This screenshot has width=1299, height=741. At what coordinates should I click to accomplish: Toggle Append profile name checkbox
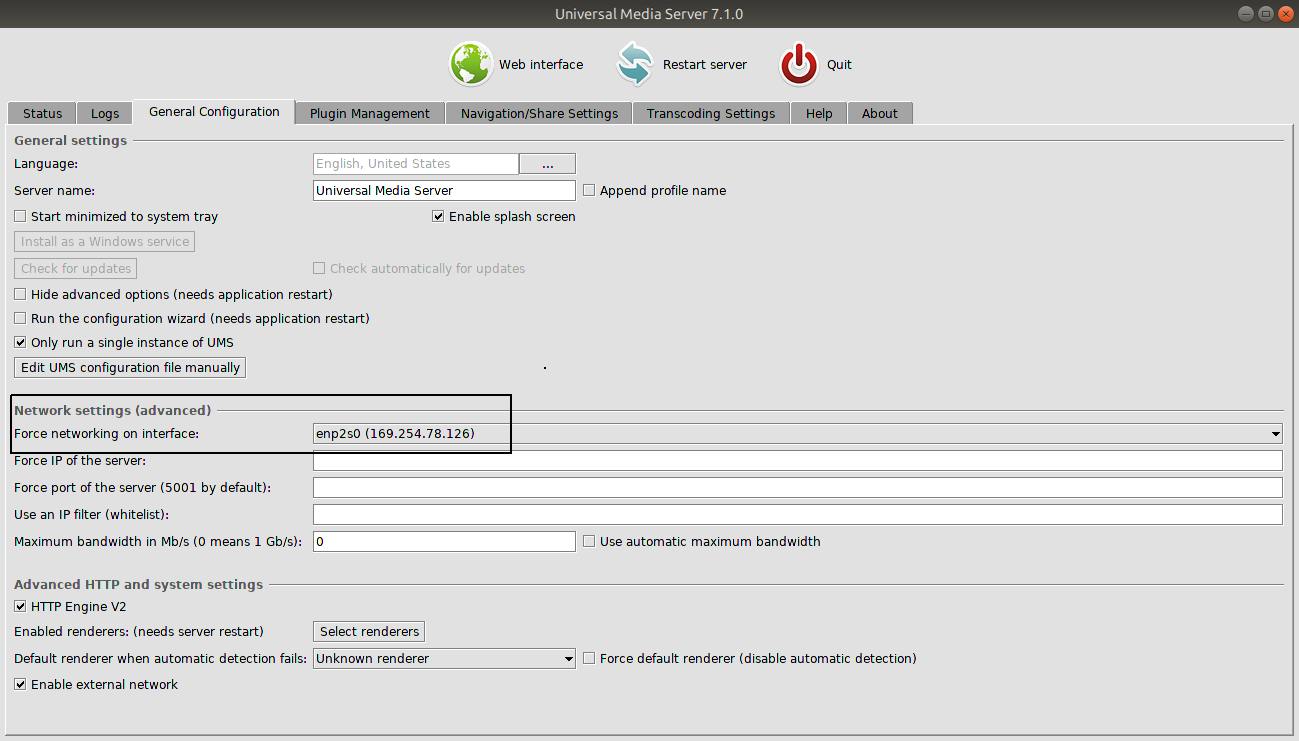click(x=589, y=190)
